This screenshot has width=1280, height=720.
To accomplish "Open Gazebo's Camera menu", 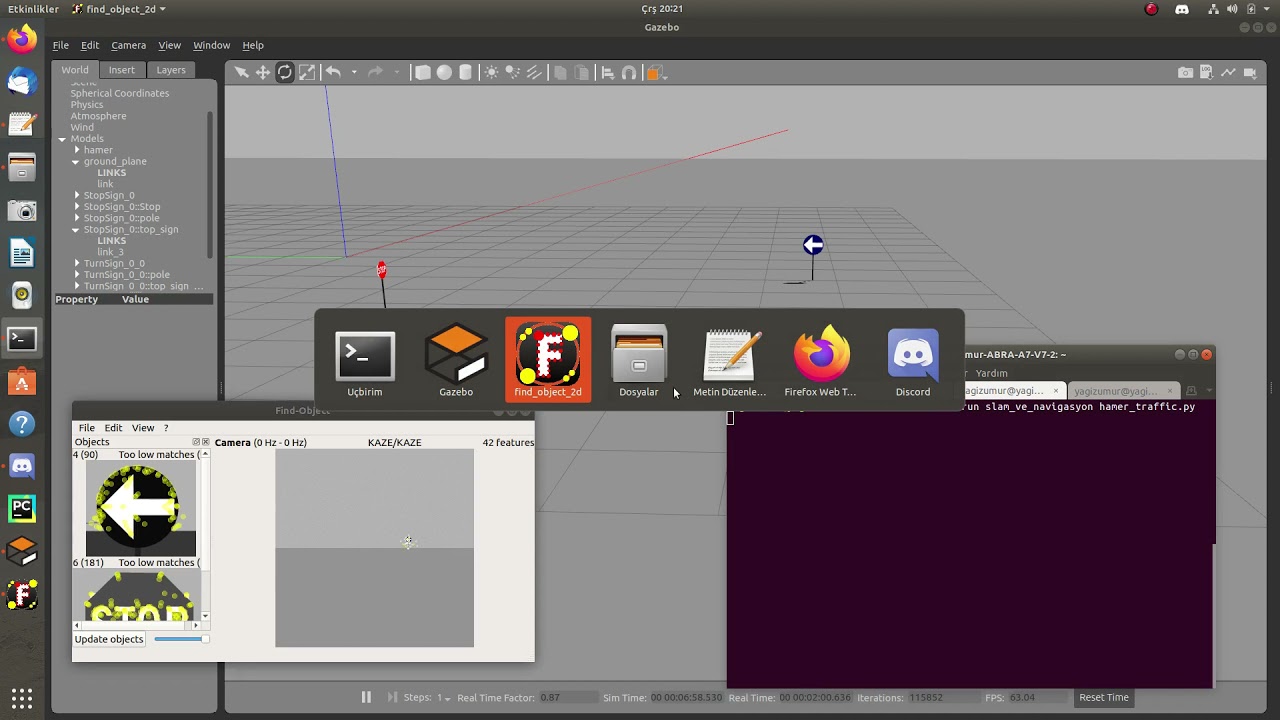I will click(x=128, y=45).
